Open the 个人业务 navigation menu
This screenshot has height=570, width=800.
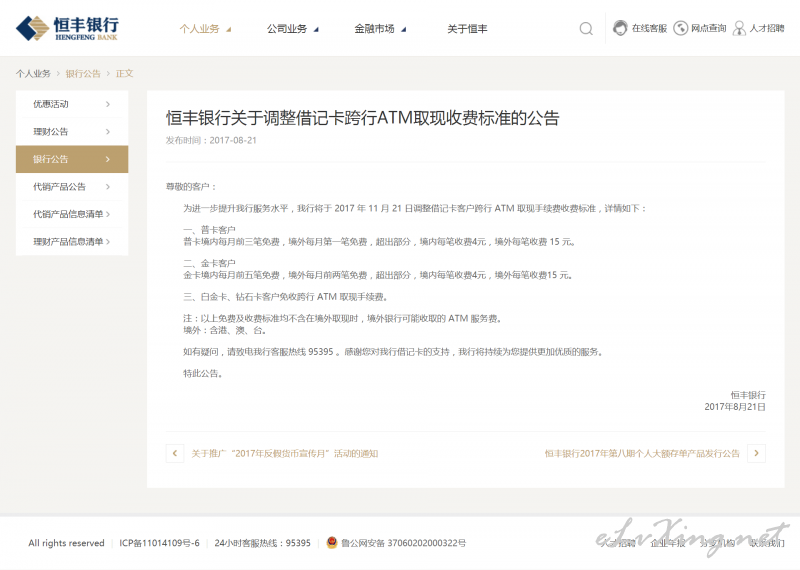pos(199,29)
